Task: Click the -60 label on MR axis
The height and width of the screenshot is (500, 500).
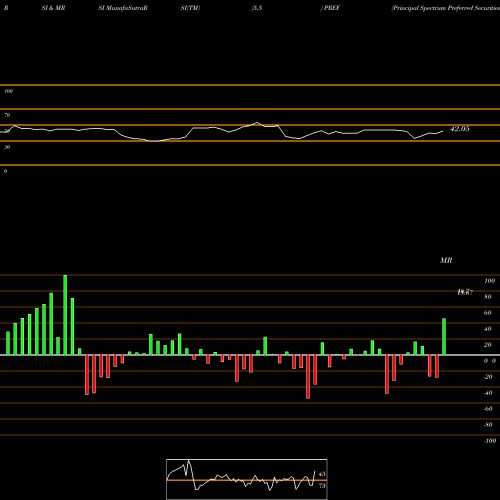Action: tap(488, 409)
